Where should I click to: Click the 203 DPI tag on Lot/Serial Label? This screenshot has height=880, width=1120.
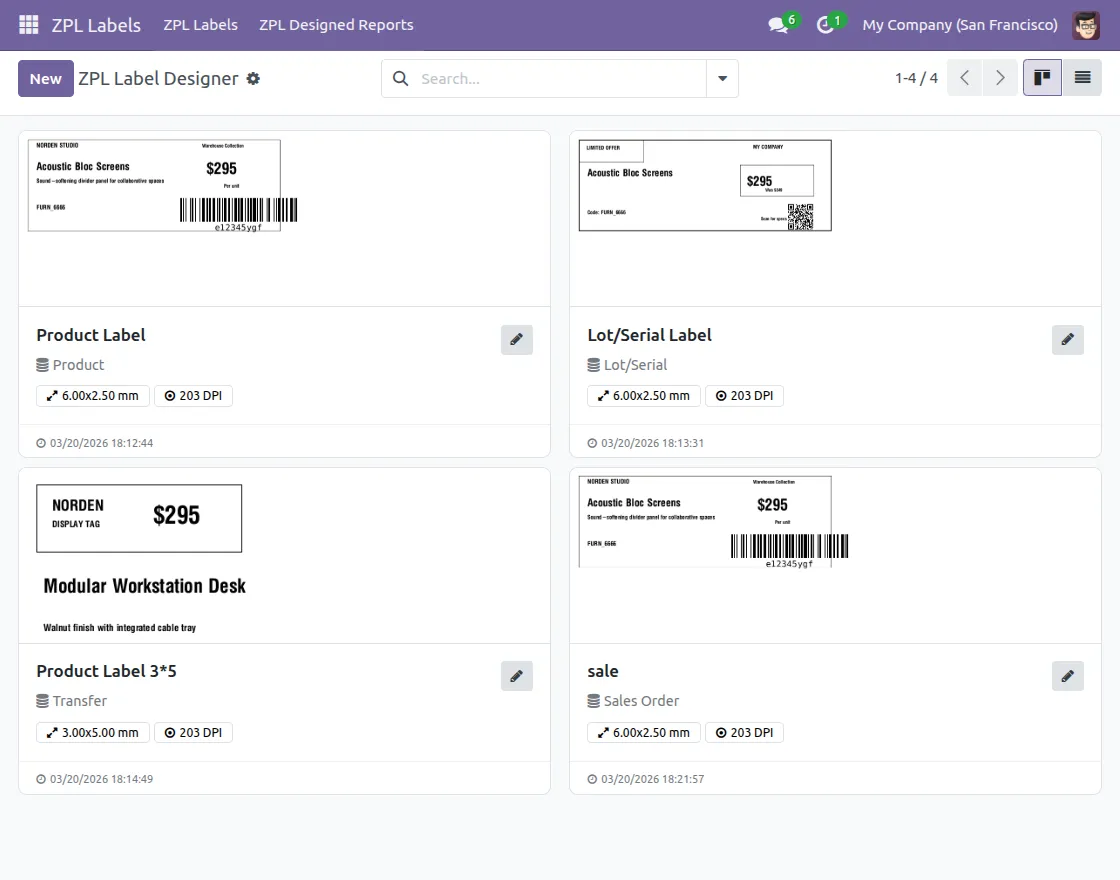(x=744, y=396)
